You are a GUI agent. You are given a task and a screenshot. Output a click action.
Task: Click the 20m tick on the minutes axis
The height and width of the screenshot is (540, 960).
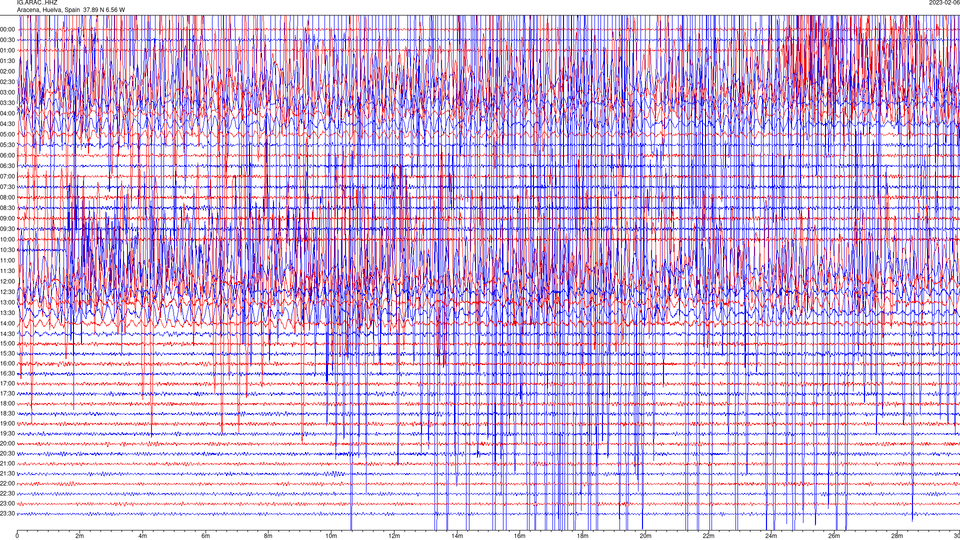(x=645, y=536)
